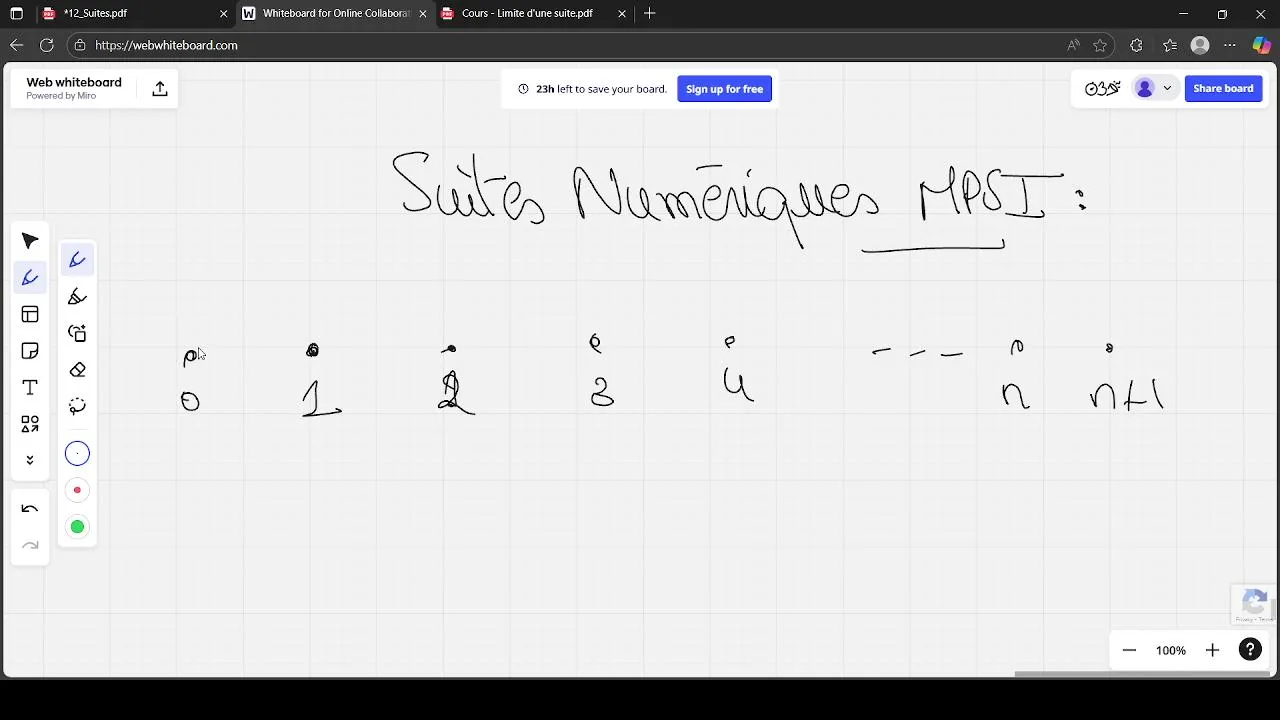Reload the page with browser refresh
Image resolution: width=1280 pixels, height=720 pixels.
click(46, 45)
